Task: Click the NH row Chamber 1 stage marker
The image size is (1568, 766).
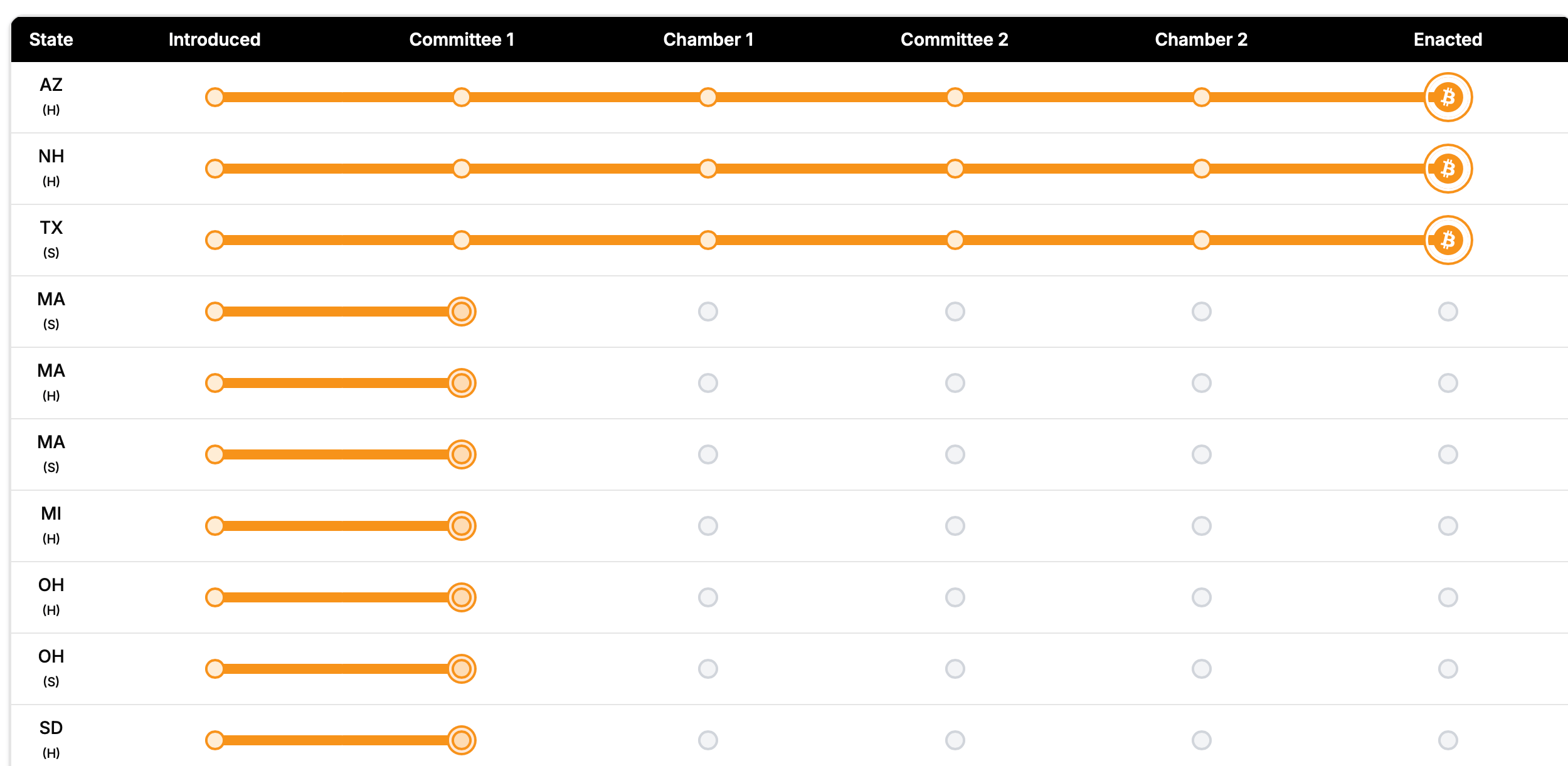Action: [708, 169]
